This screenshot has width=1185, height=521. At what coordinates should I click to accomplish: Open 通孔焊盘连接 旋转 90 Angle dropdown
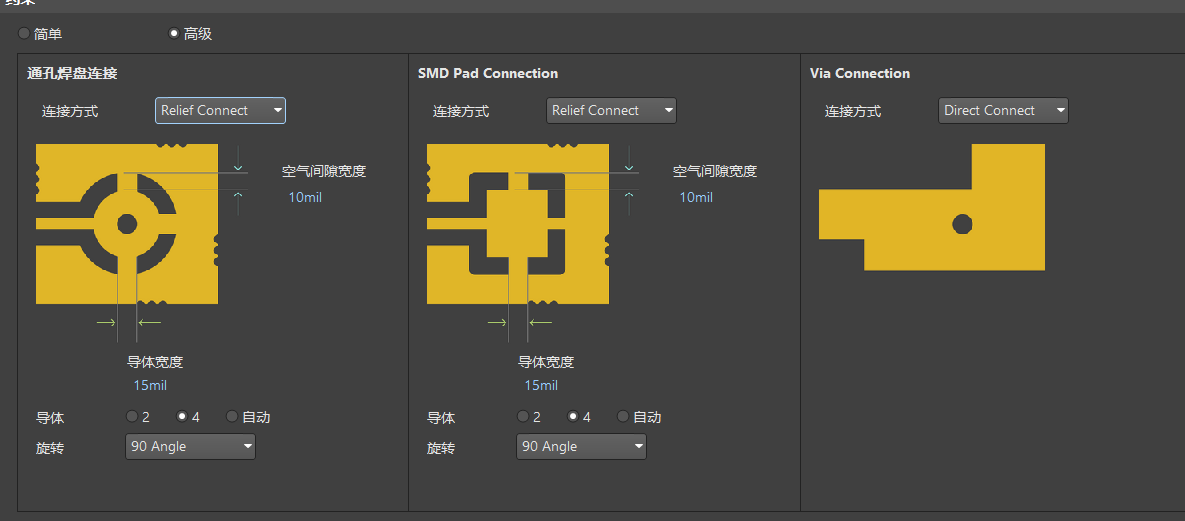pos(190,446)
